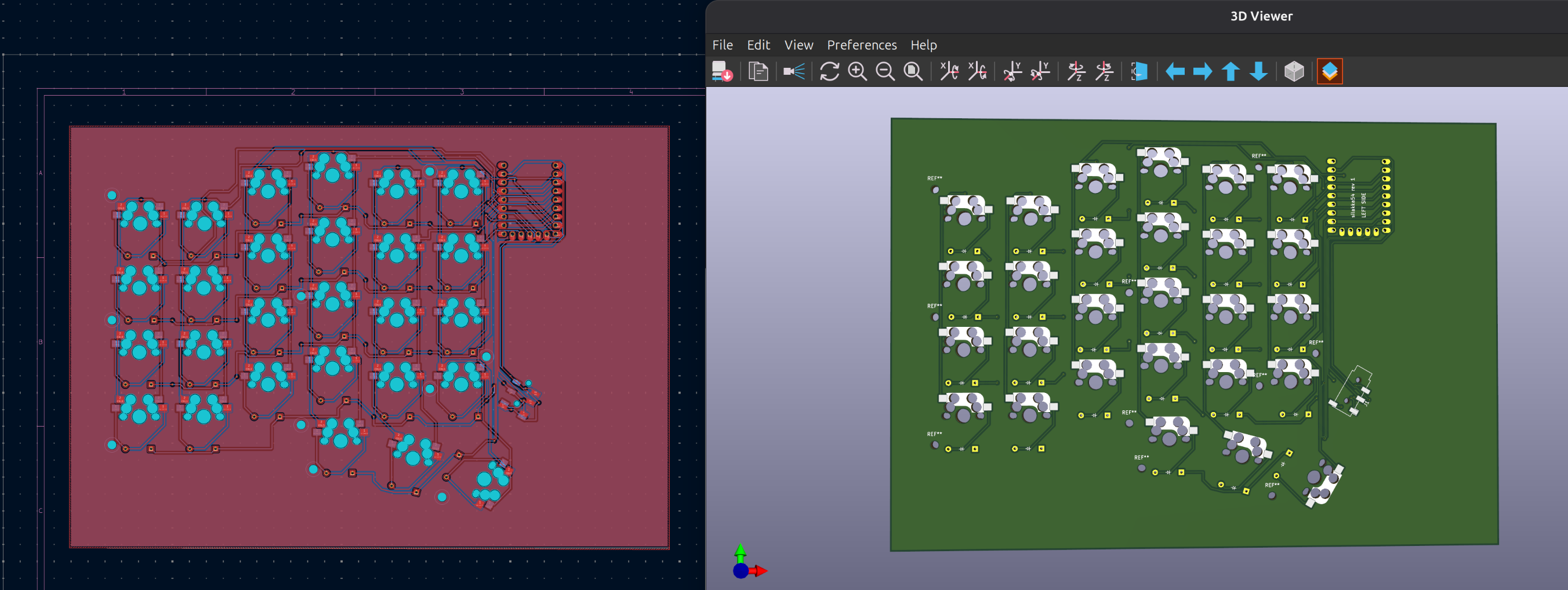Open the View menu in 3D Viewer
The image size is (1568, 590).
798,45
